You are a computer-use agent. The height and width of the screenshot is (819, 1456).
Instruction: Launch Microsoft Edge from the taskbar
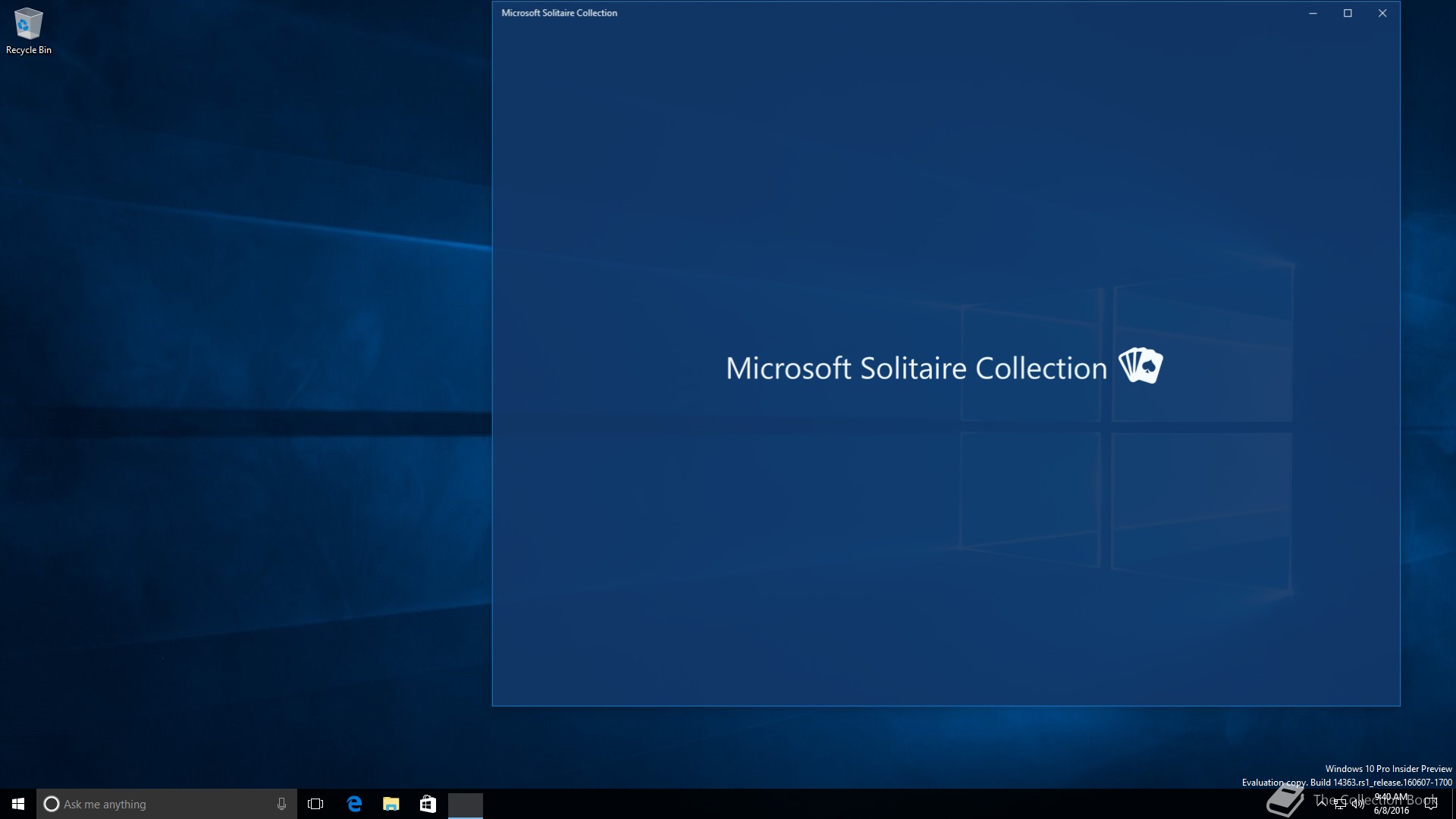(354, 804)
